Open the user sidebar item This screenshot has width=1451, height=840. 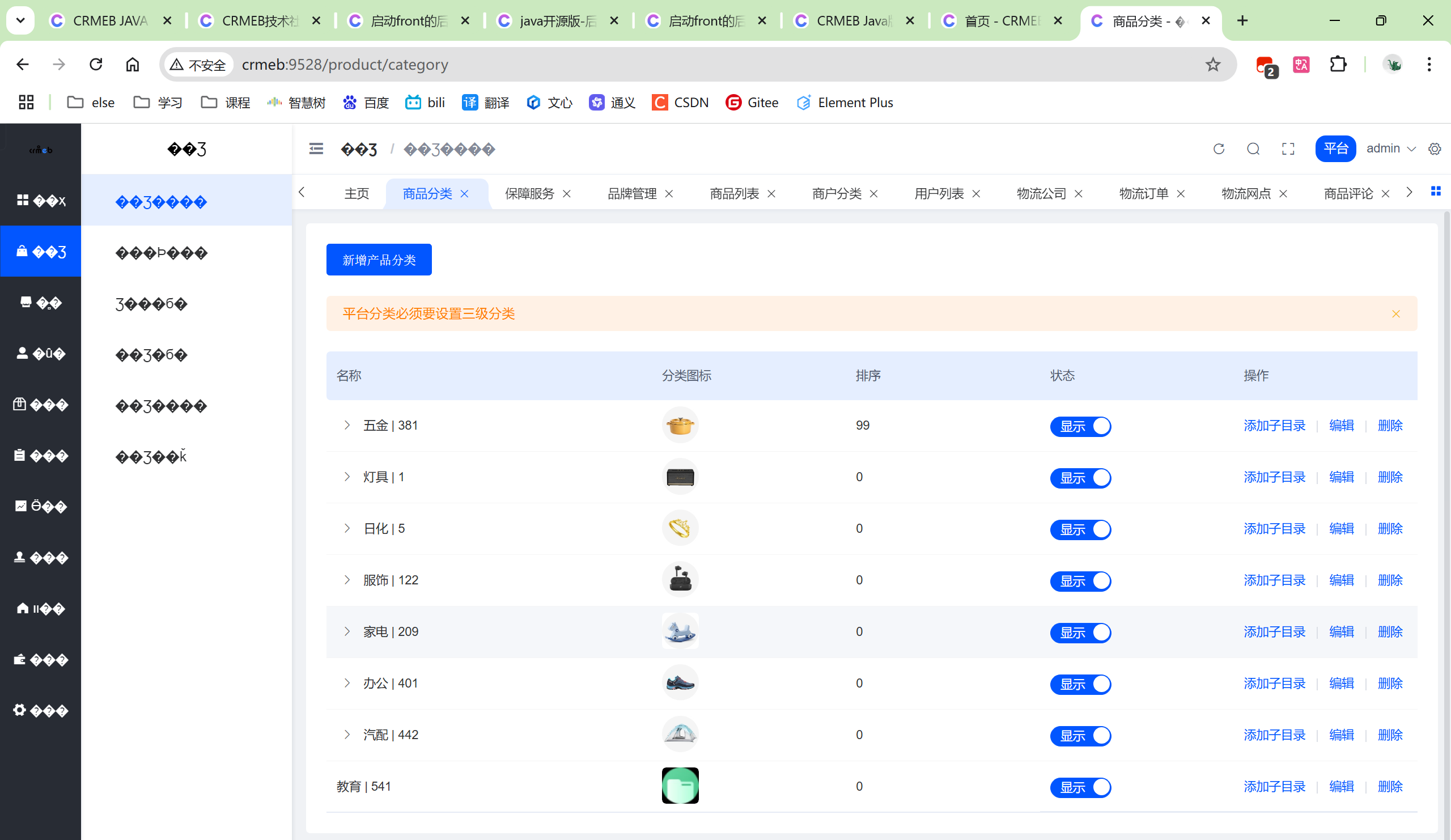click(x=40, y=353)
